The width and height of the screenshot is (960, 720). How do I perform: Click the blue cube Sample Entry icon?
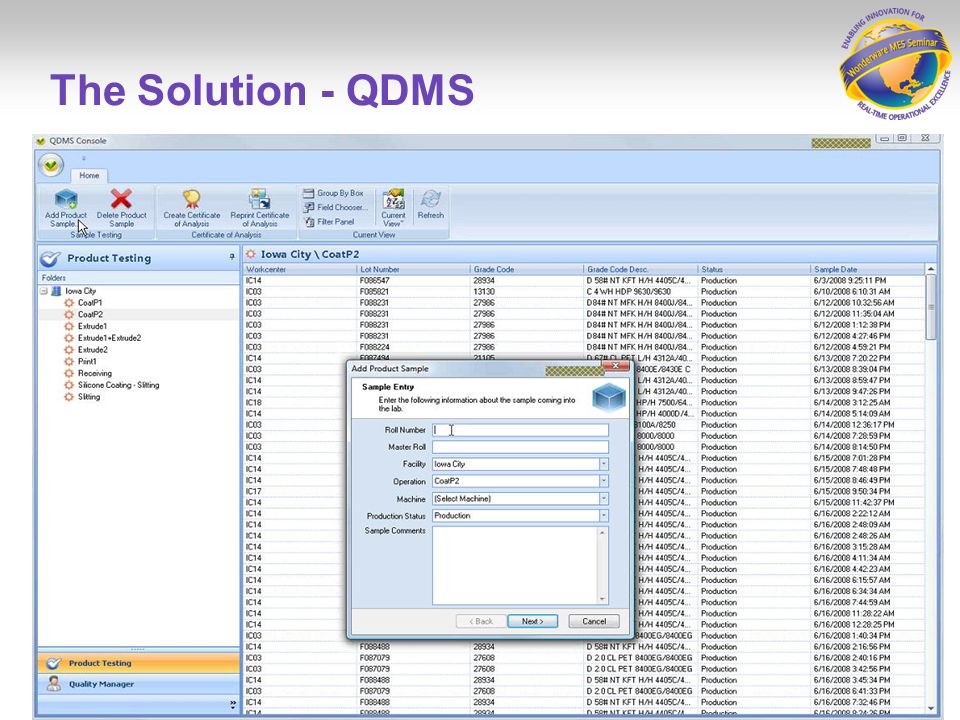(x=609, y=398)
